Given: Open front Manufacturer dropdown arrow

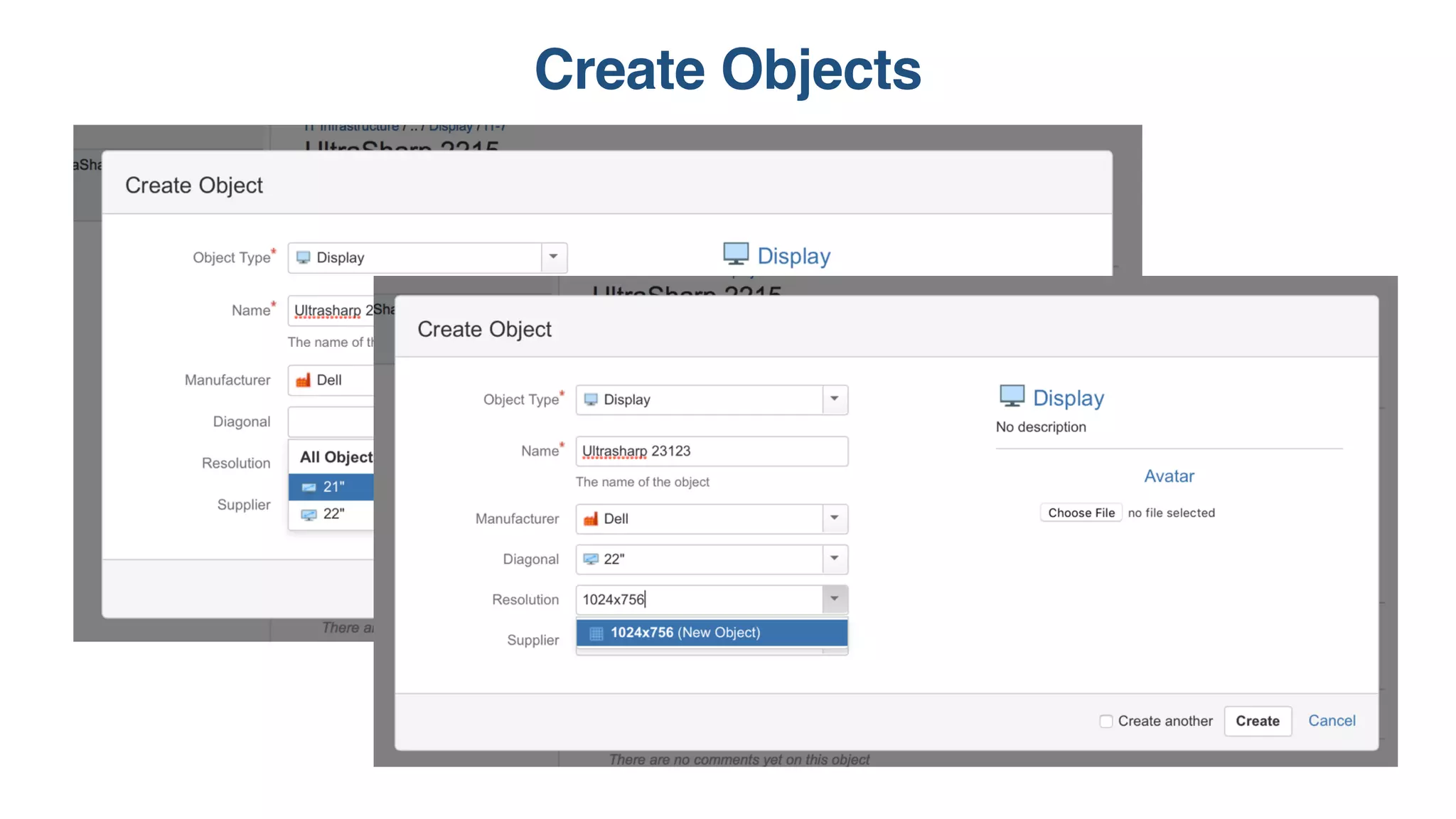Looking at the screenshot, I should [835, 519].
